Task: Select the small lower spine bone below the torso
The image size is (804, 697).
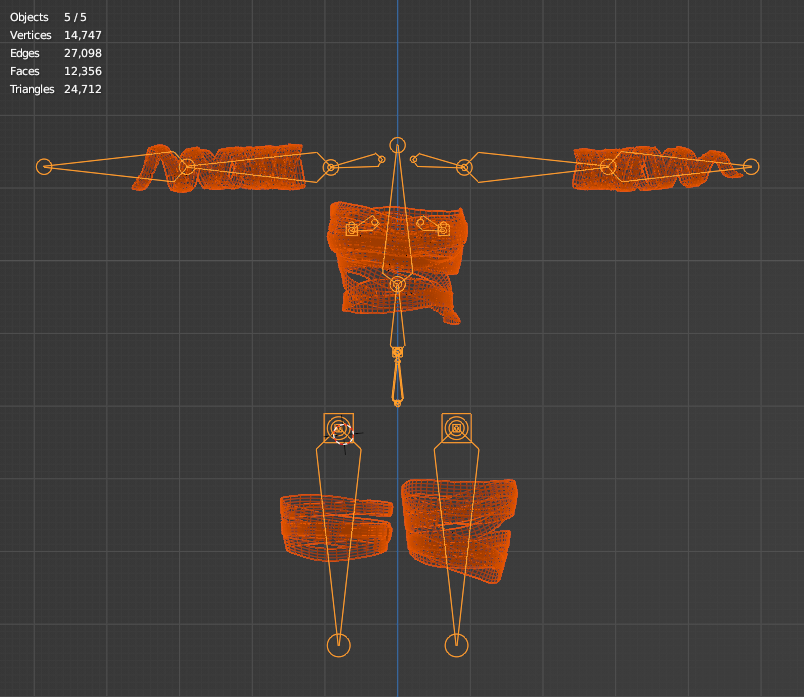Action: tap(397, 381)
